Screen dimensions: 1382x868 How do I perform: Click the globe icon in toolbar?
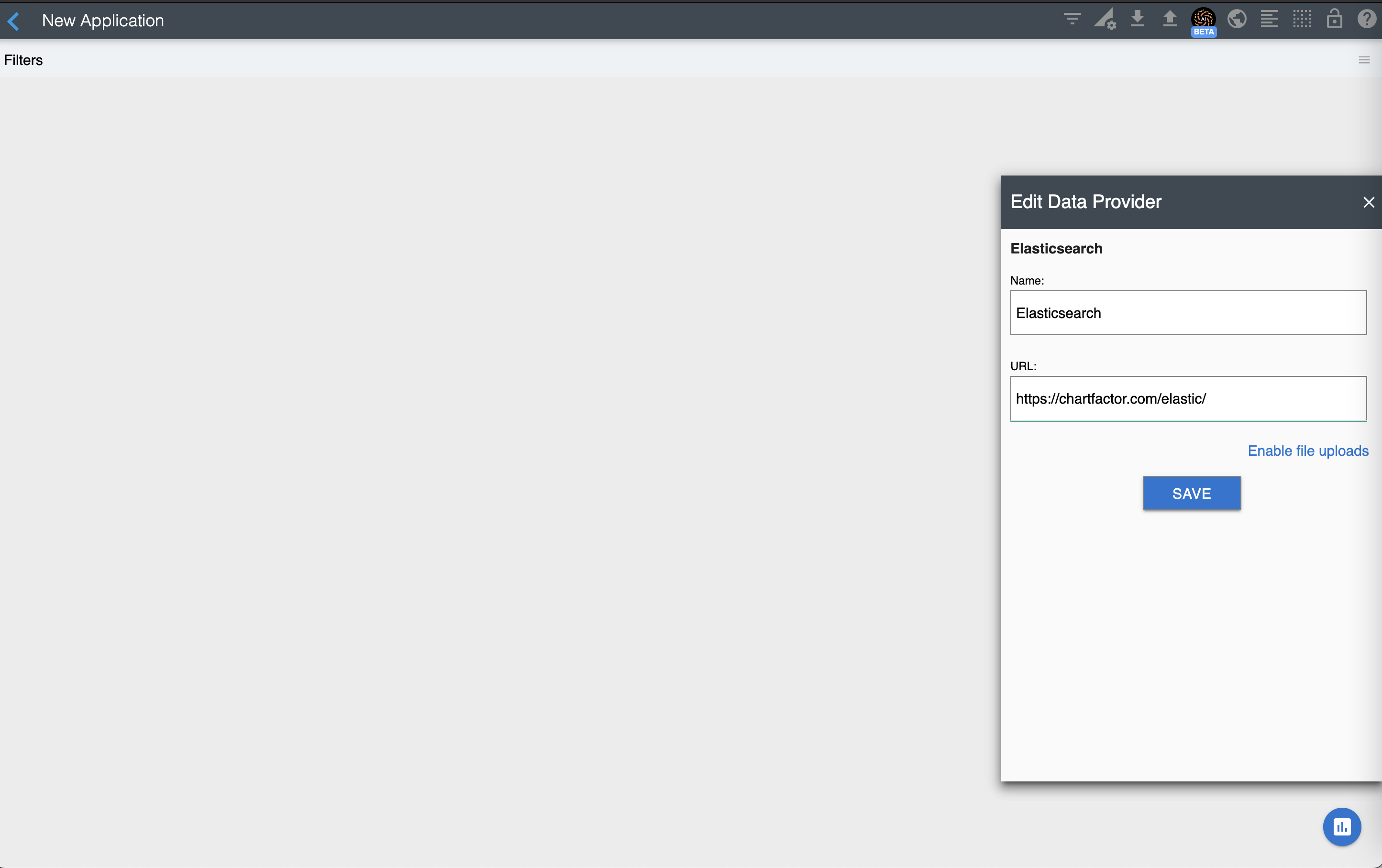coord(1236,19)
